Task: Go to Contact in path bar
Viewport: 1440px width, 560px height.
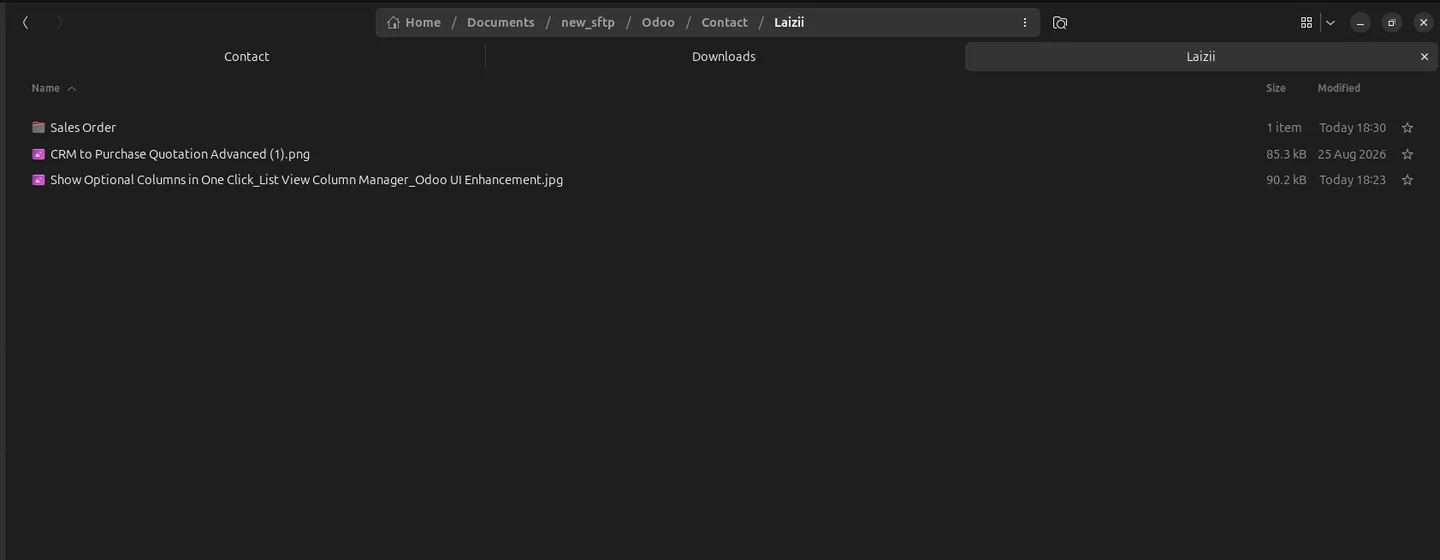Action: (x=725, y=22)
